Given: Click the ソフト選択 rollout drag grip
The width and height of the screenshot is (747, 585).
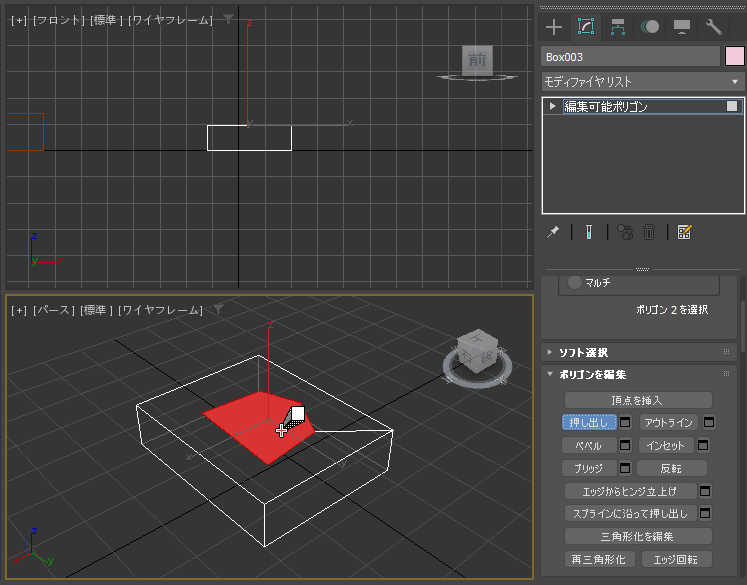Looking at the screenshot, I should click(727, 352).
